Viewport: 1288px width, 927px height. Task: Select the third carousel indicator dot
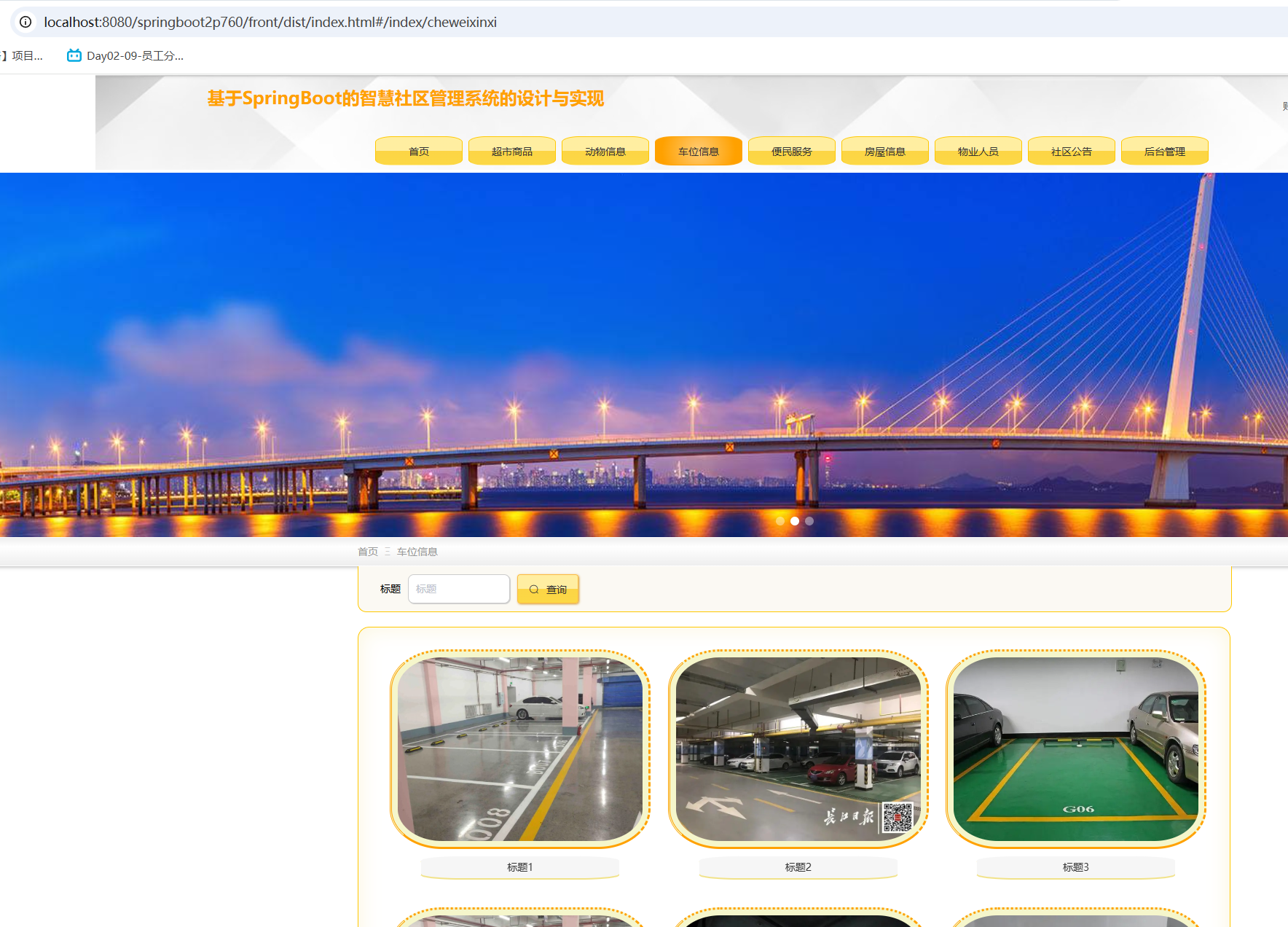pyautogui.click(x=809, y=521)
